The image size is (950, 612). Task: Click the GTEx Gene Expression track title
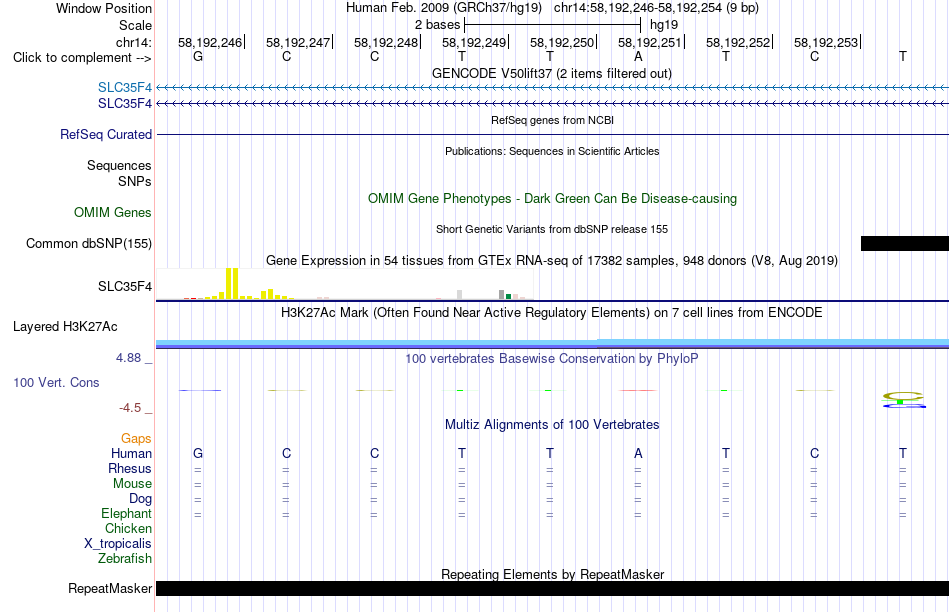[x=552, y=261]
